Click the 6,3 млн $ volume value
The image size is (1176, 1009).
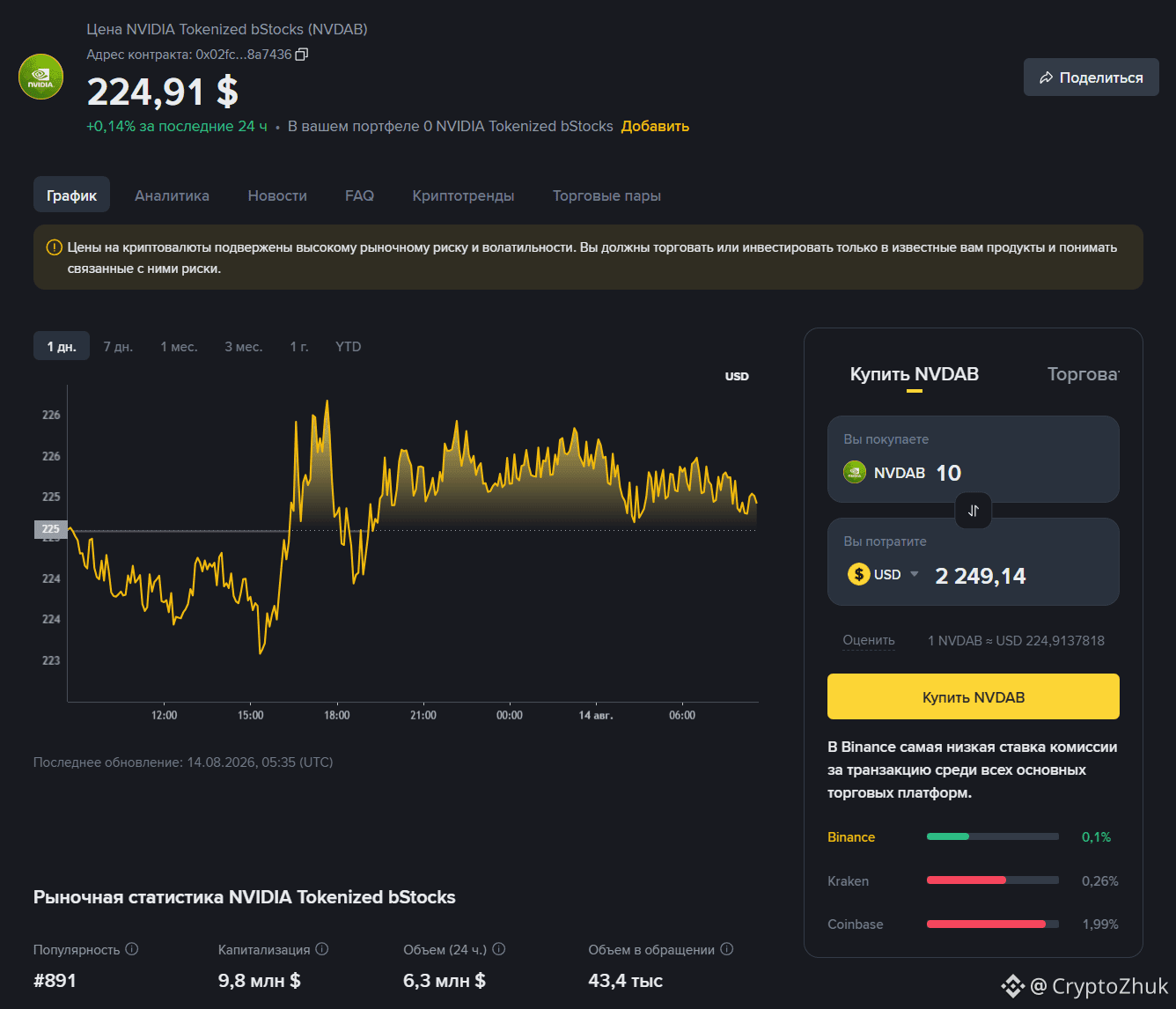(x=445, y=981)
